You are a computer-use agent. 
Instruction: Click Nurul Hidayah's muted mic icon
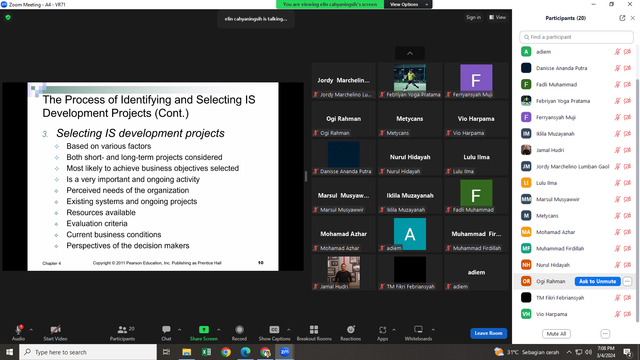(x=617, y=265)
